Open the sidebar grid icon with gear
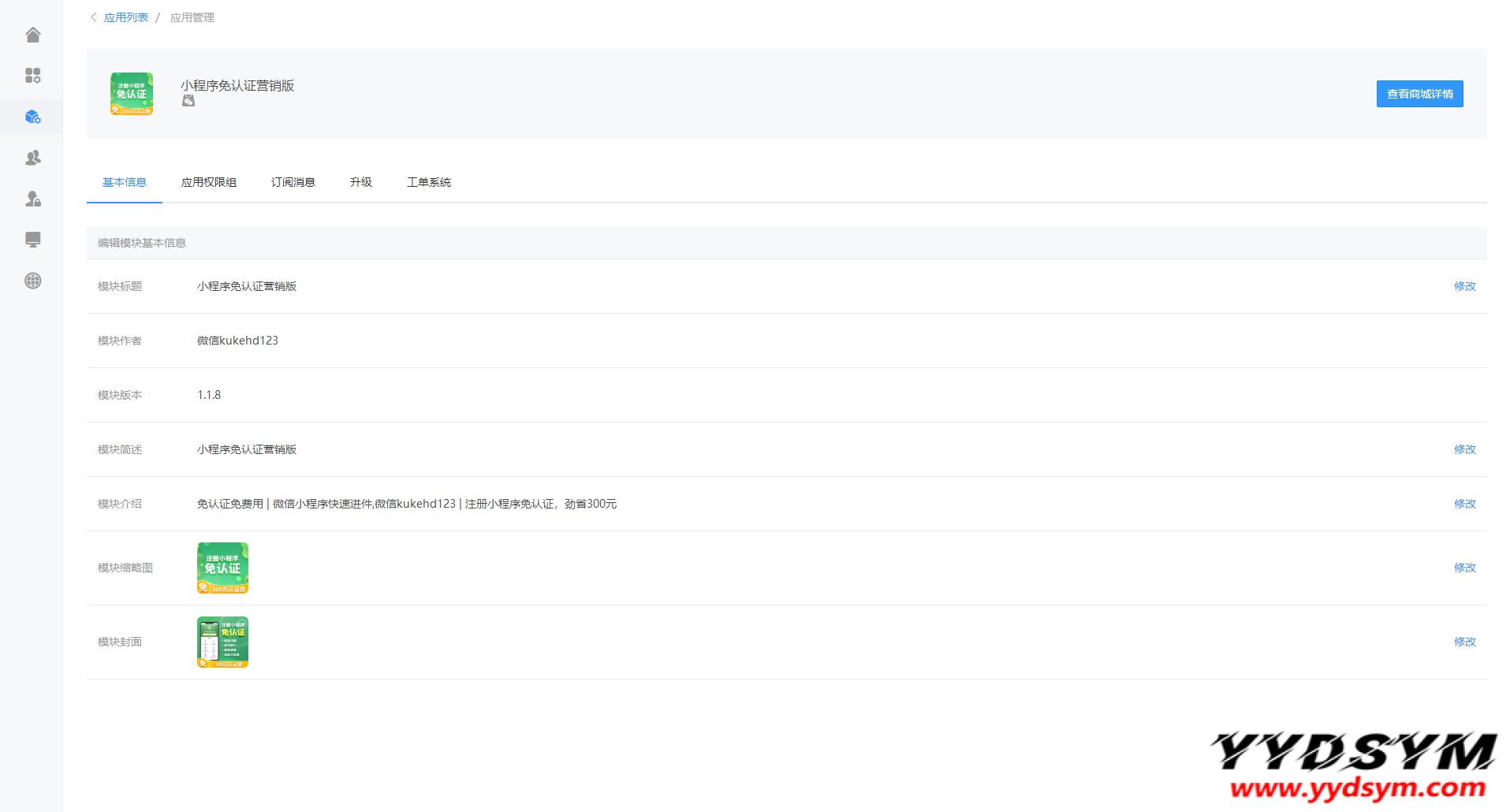Viewport: 1510px width, 812px height. pyautogui.click(x=32, y=76)
